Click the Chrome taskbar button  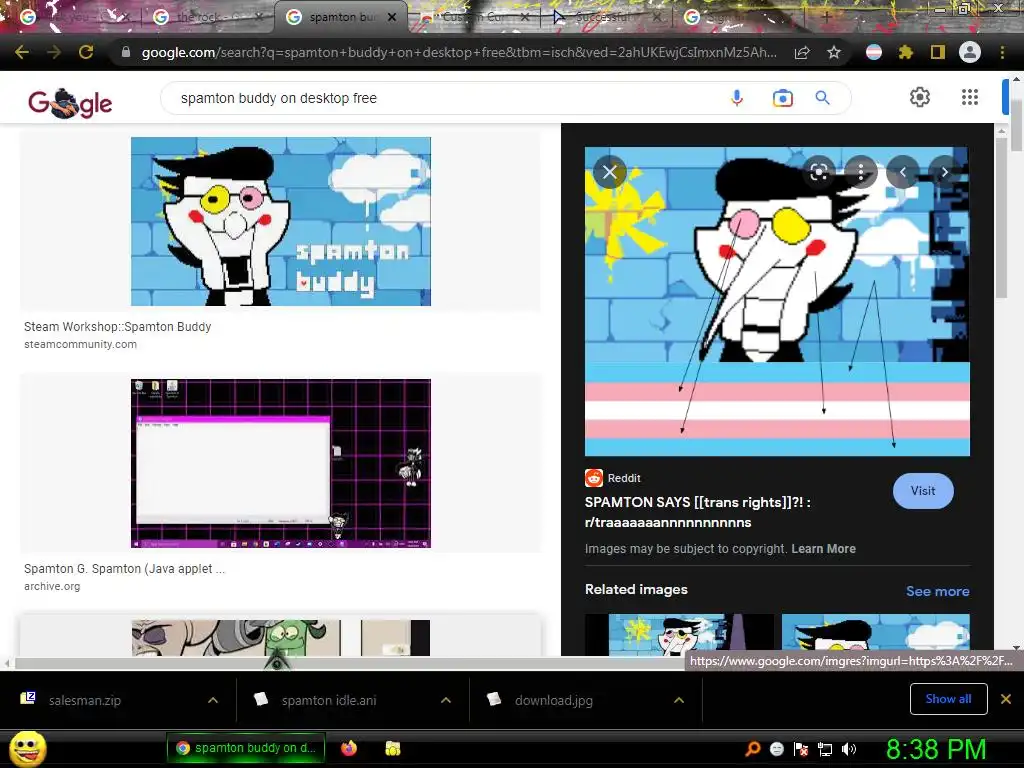245,748
